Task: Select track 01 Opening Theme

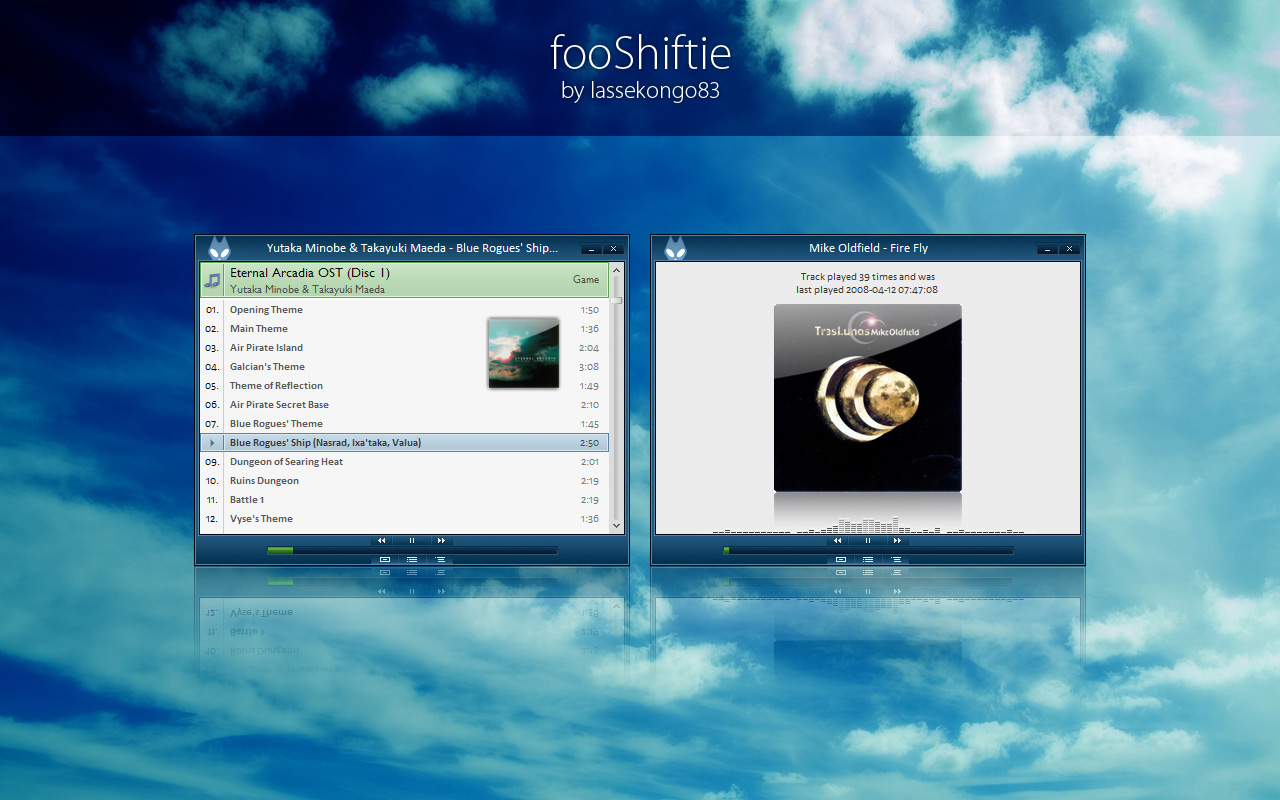Action: tap(405, 310)
